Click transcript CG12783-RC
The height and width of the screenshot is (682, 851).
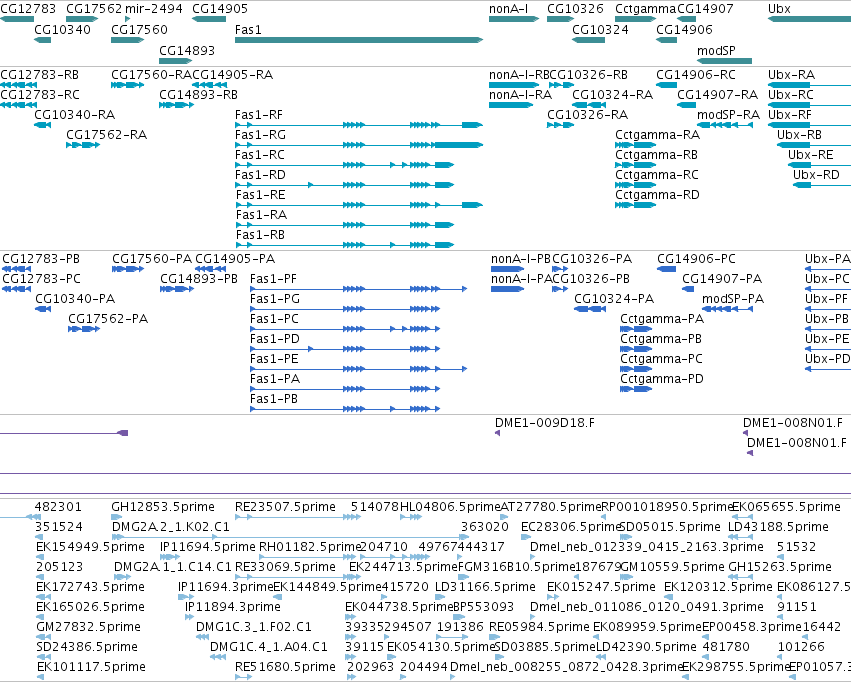40,94
